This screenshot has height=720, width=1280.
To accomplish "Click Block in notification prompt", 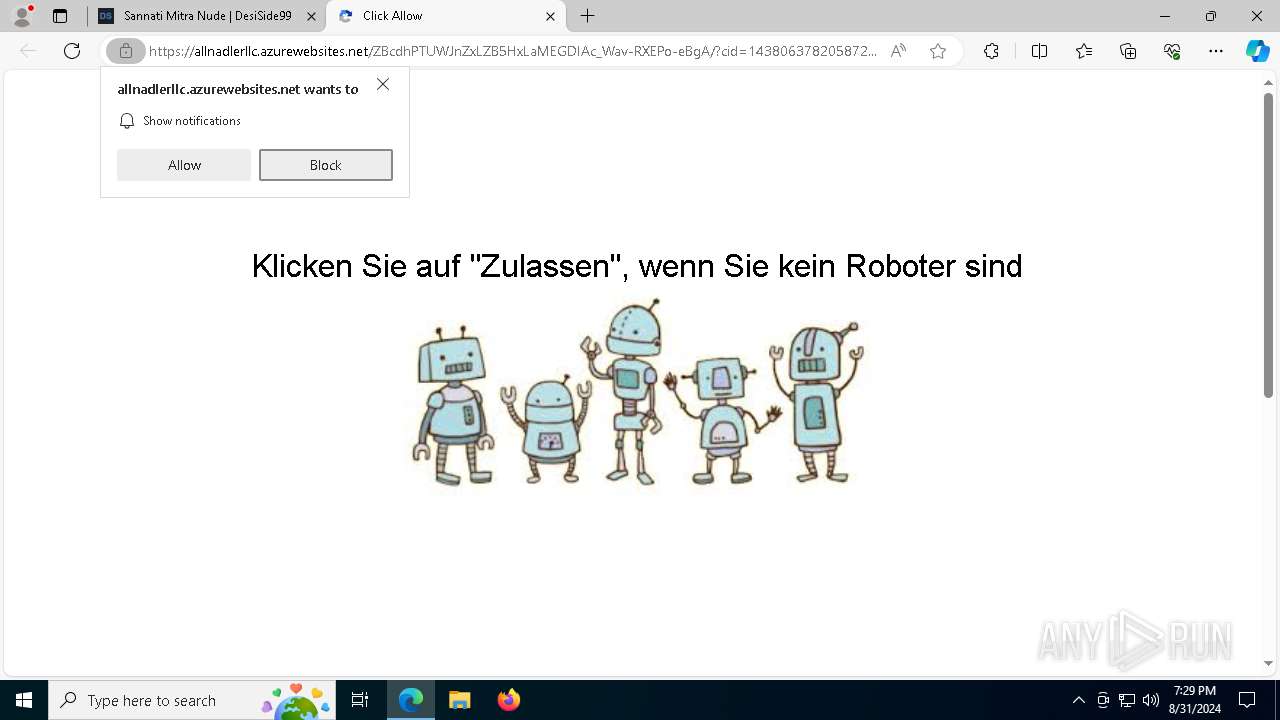I will (x=326, y=165).
